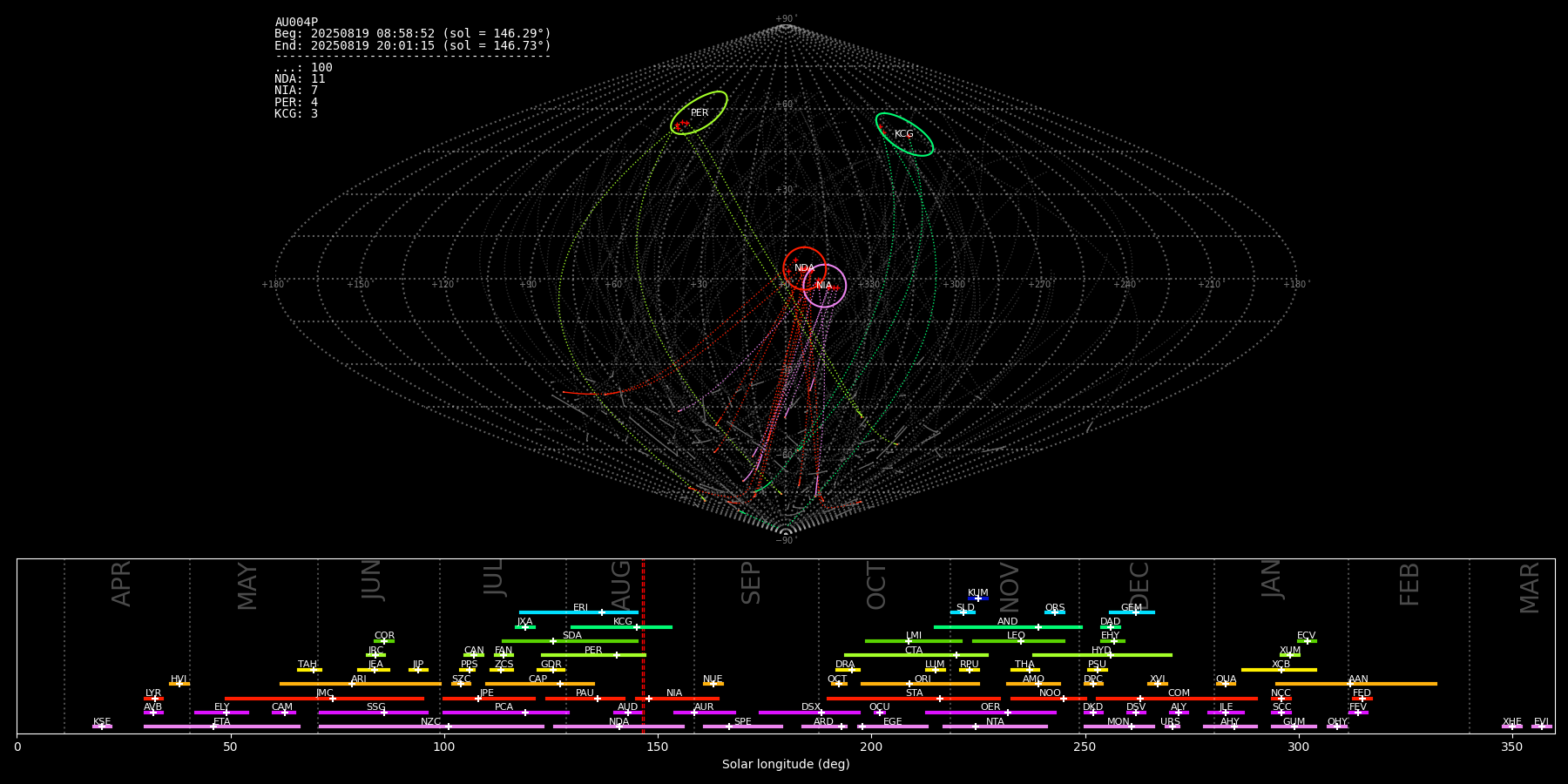This screenshot has height=784, width=1568.
Task: Click the GEM shower bar in the timeline
Action: tap(1132, 612)
